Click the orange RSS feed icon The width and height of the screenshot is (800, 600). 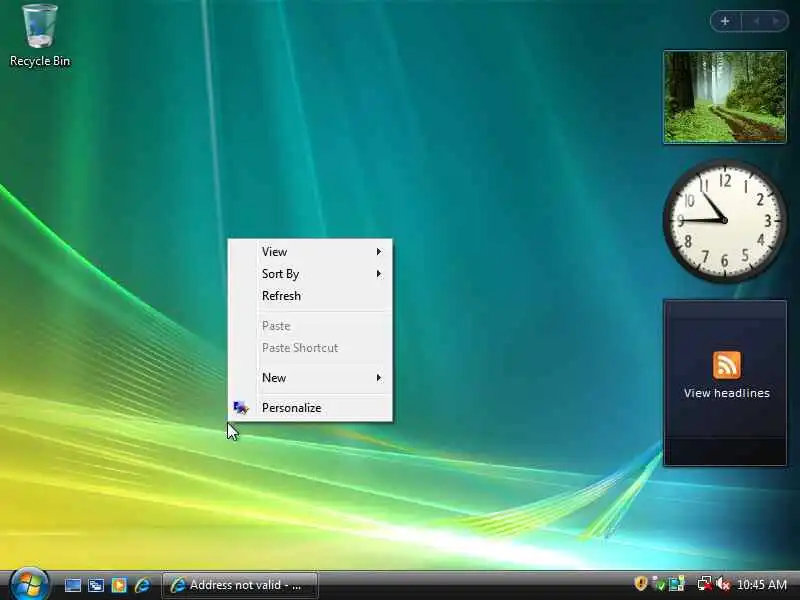(x=727, y=365)
